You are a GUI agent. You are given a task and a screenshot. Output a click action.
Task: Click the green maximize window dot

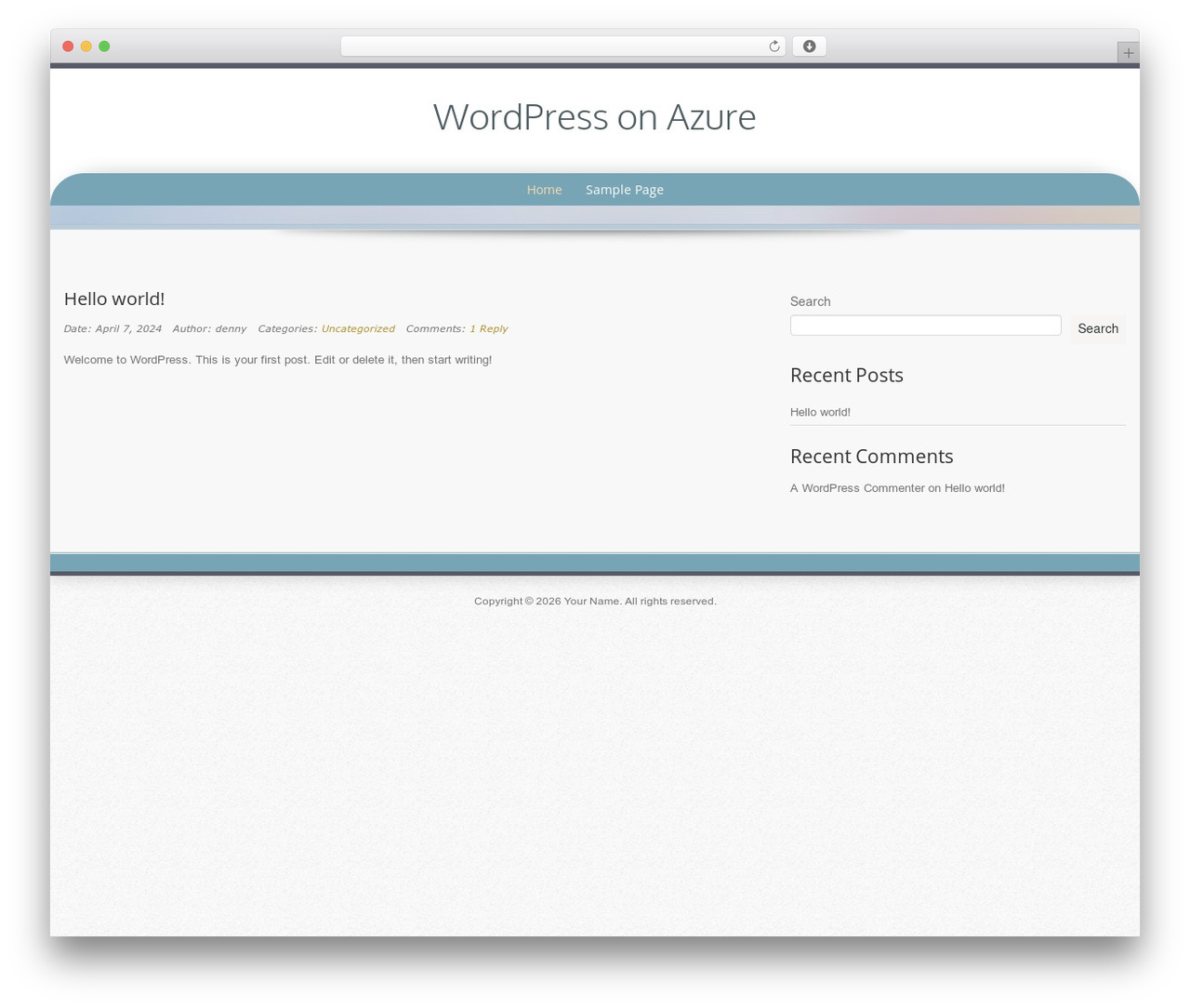click(104, 46)
